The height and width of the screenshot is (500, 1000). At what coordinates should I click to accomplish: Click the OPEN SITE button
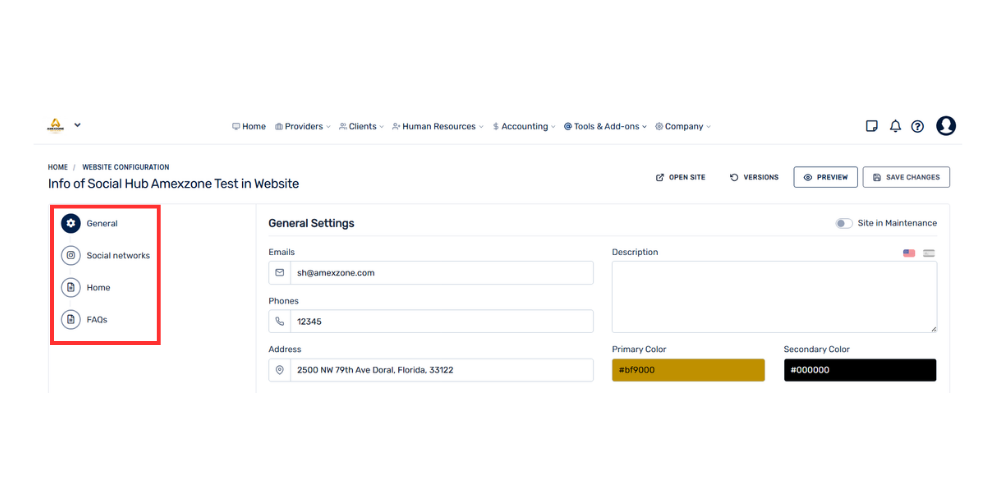point(680,177)
